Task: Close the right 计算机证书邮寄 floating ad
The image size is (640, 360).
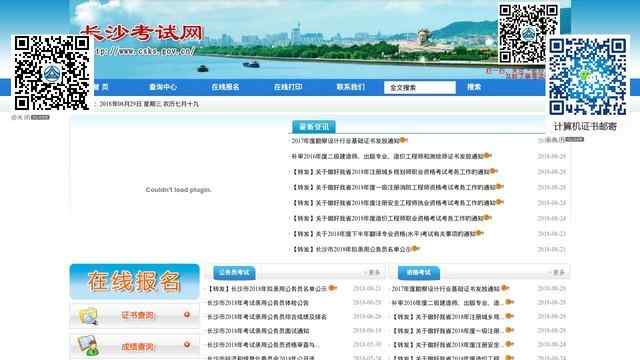Action: pyautogui.click(x=575, y=140)
